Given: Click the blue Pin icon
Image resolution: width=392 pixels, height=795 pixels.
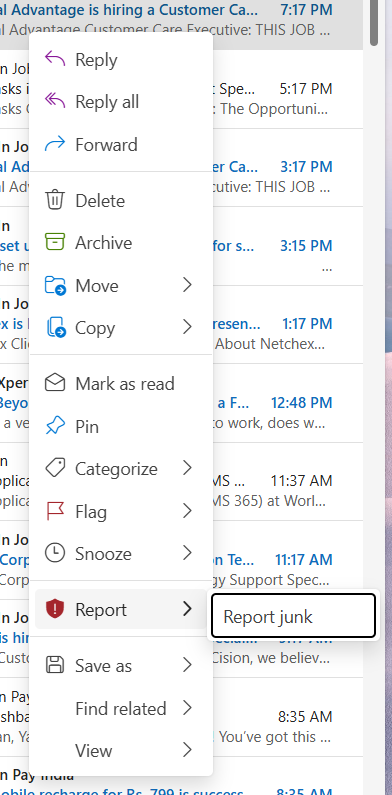Looking at the screenshot, I should 55,426.
